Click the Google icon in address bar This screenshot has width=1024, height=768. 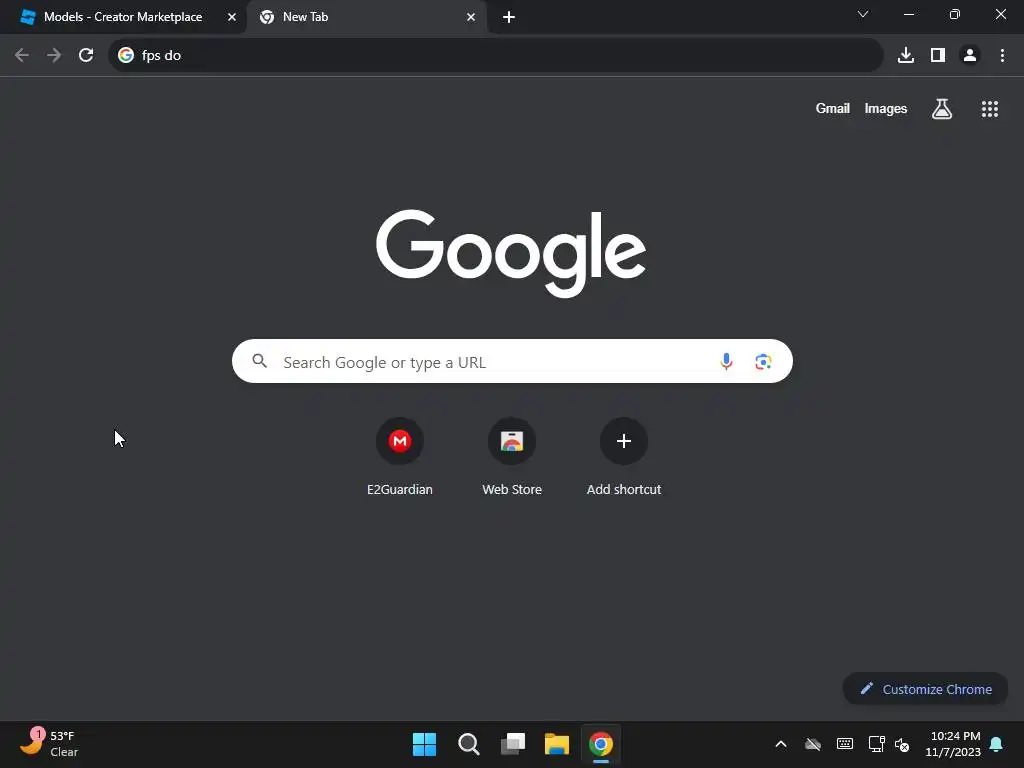[126, 56]
